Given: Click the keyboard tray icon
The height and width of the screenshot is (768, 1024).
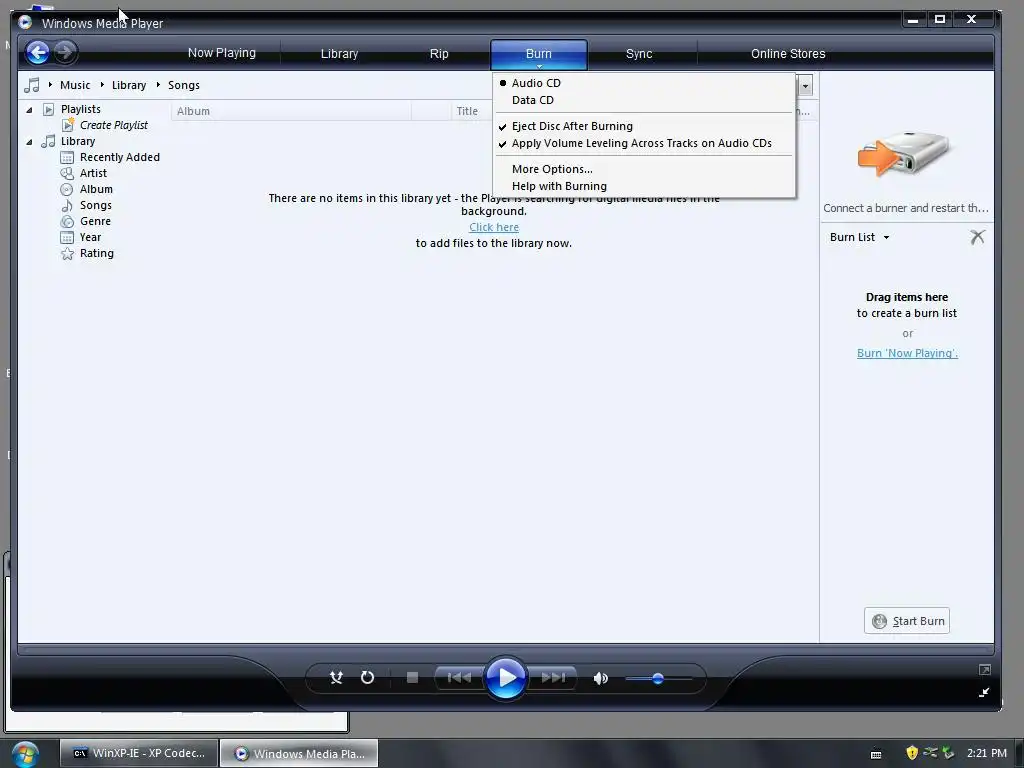Looking at the screenshot, I should [x=876, y=754].
